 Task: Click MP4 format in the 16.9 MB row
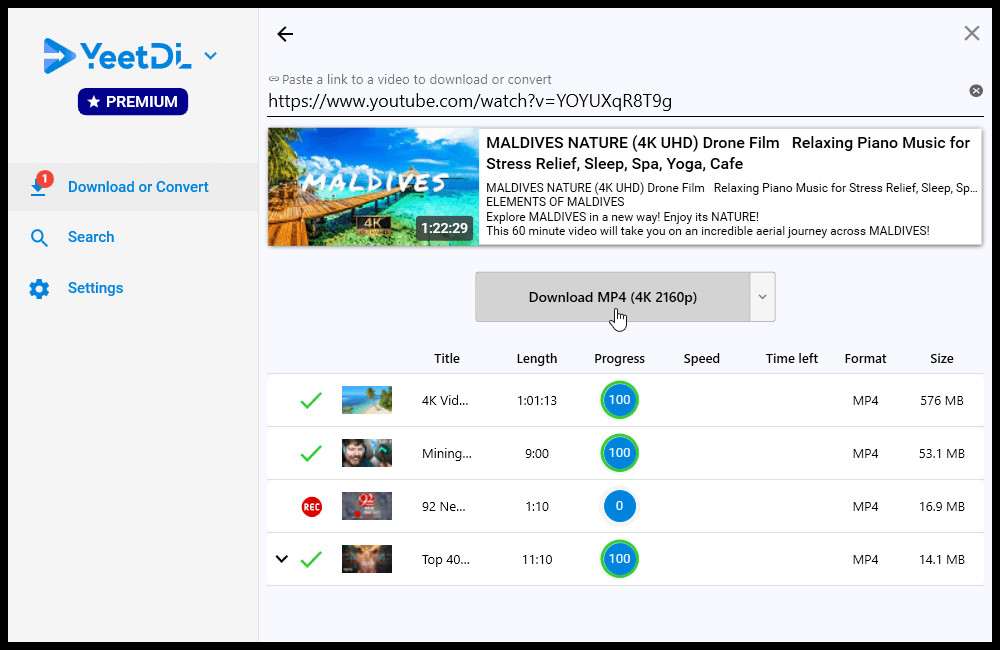pos(865,506)
